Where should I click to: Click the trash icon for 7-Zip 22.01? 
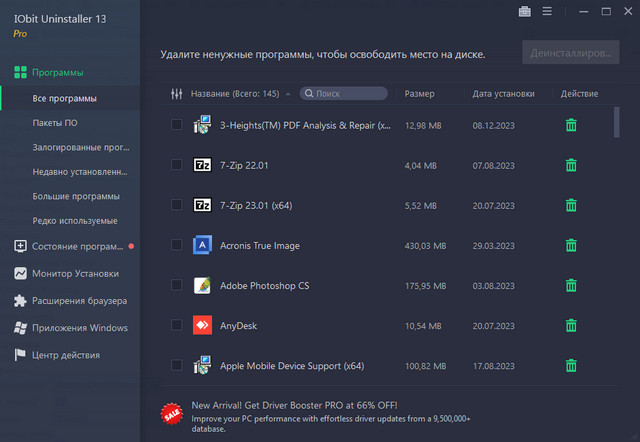[x=571, y=165]
